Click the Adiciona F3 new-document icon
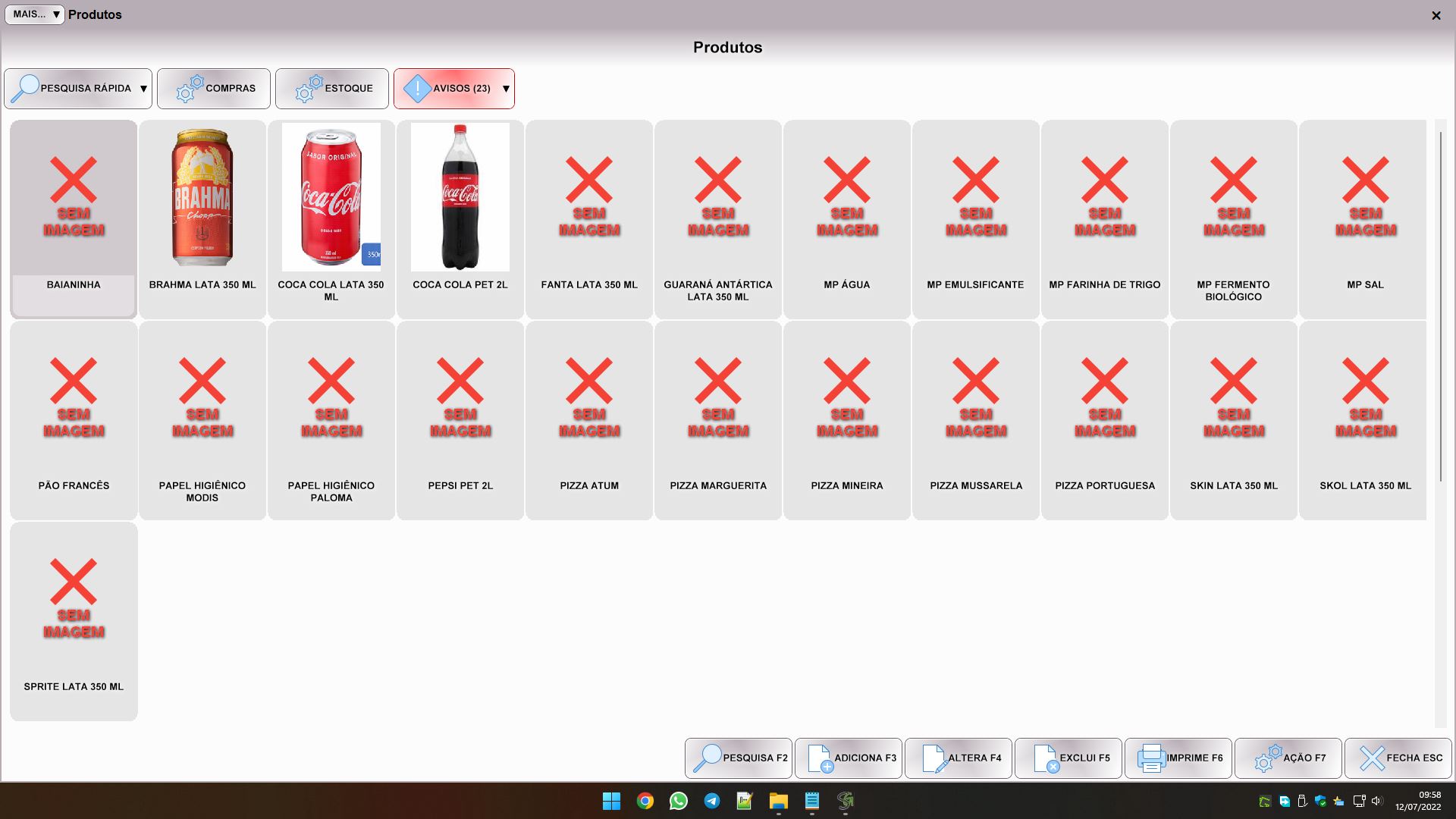The image size is (1456, 819). 821,758
